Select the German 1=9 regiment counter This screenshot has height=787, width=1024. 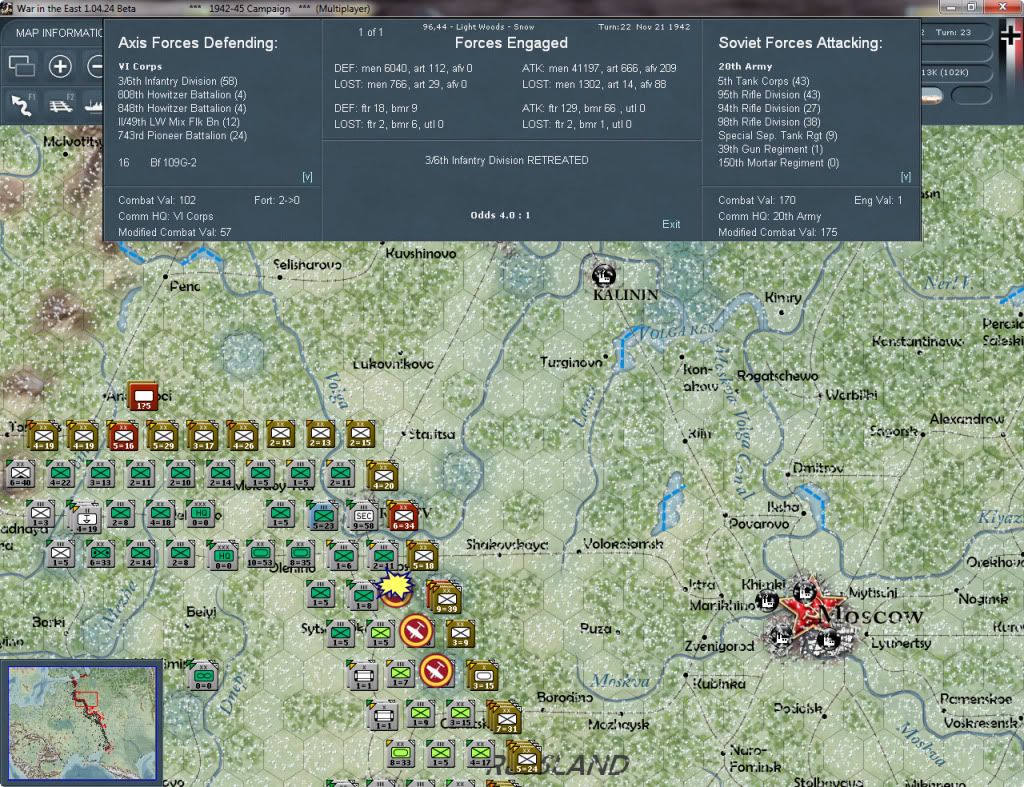coord(420,713)
